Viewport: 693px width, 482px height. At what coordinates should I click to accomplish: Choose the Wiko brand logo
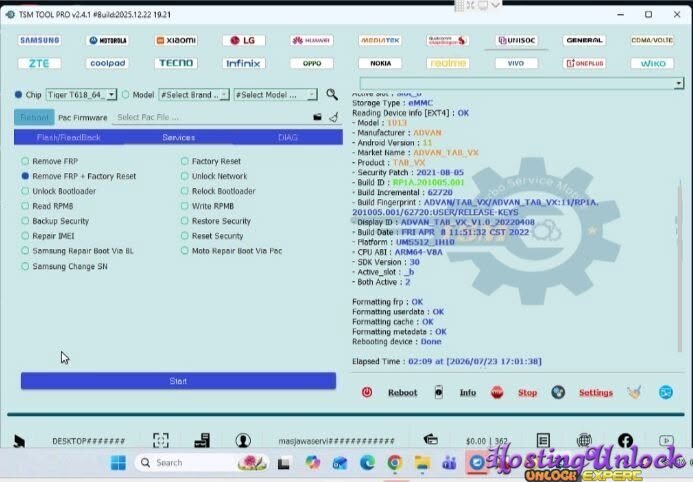[x=652, y=63]
